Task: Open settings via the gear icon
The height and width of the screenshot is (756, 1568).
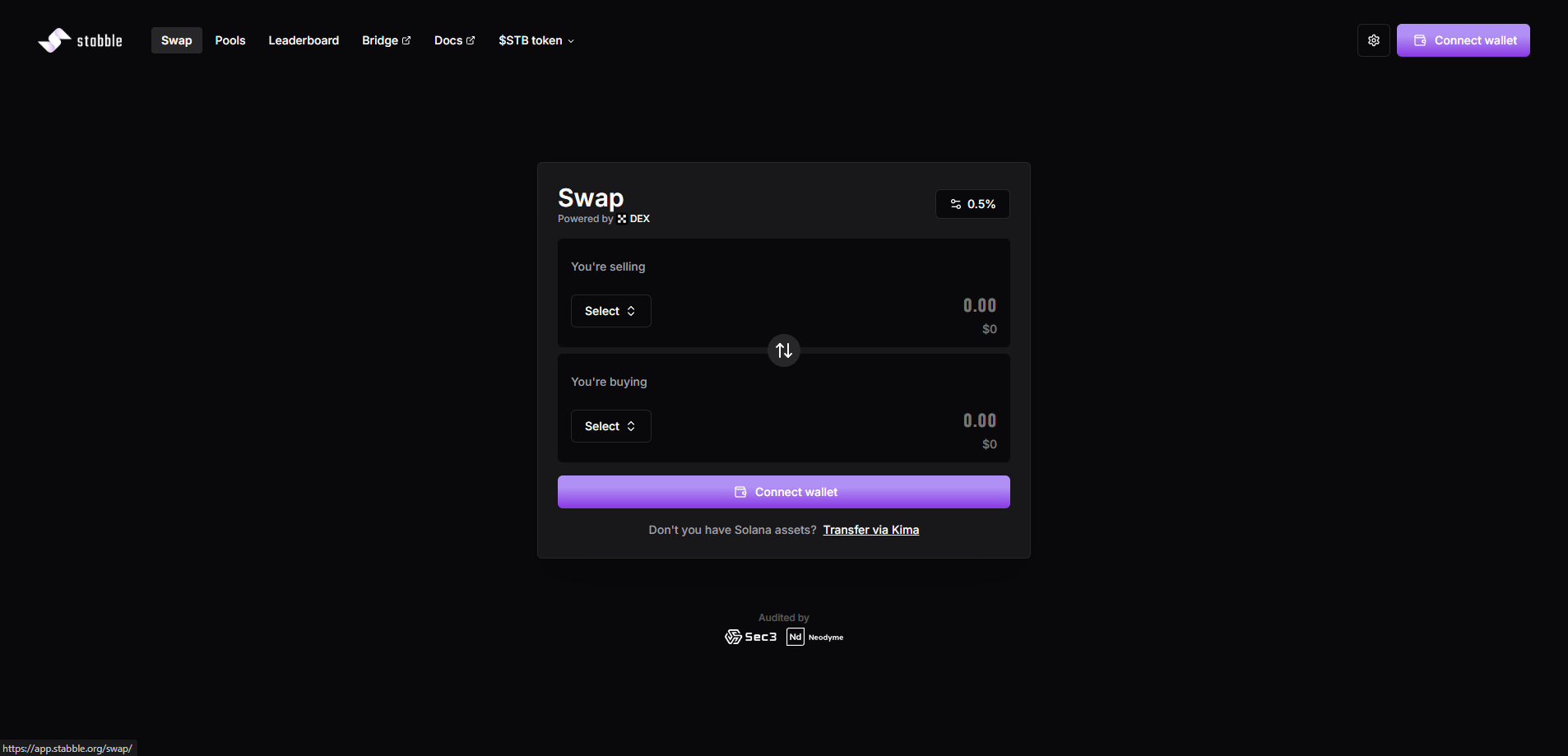Action: coord(1373,40)
